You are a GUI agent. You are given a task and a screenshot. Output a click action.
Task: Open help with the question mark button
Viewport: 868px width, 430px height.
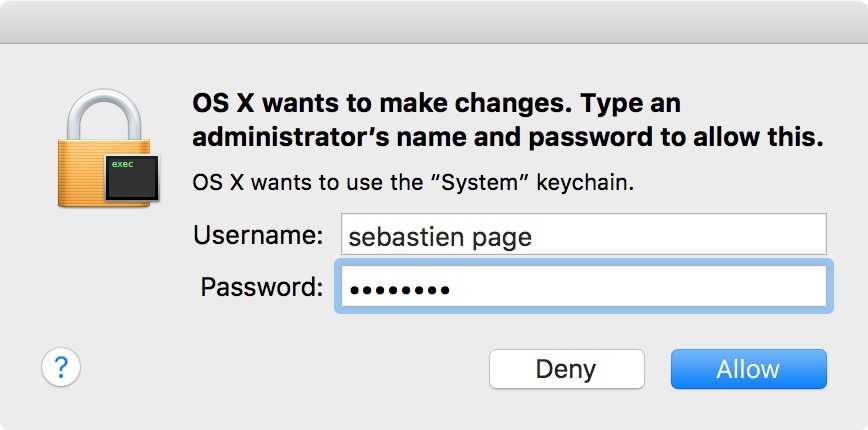click(60, 368)
